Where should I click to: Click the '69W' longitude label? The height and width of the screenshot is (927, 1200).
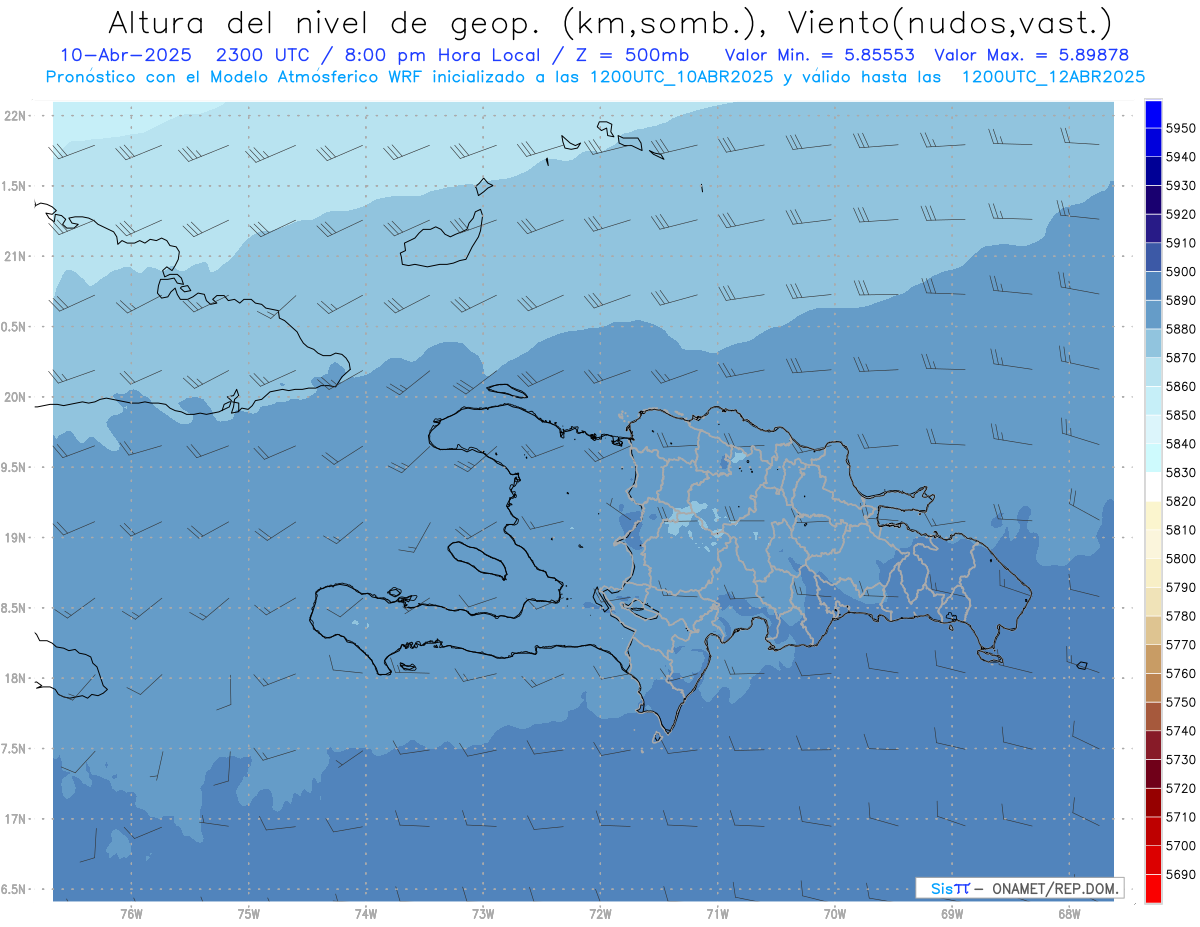pyautogui.click(x=952, y=914)
